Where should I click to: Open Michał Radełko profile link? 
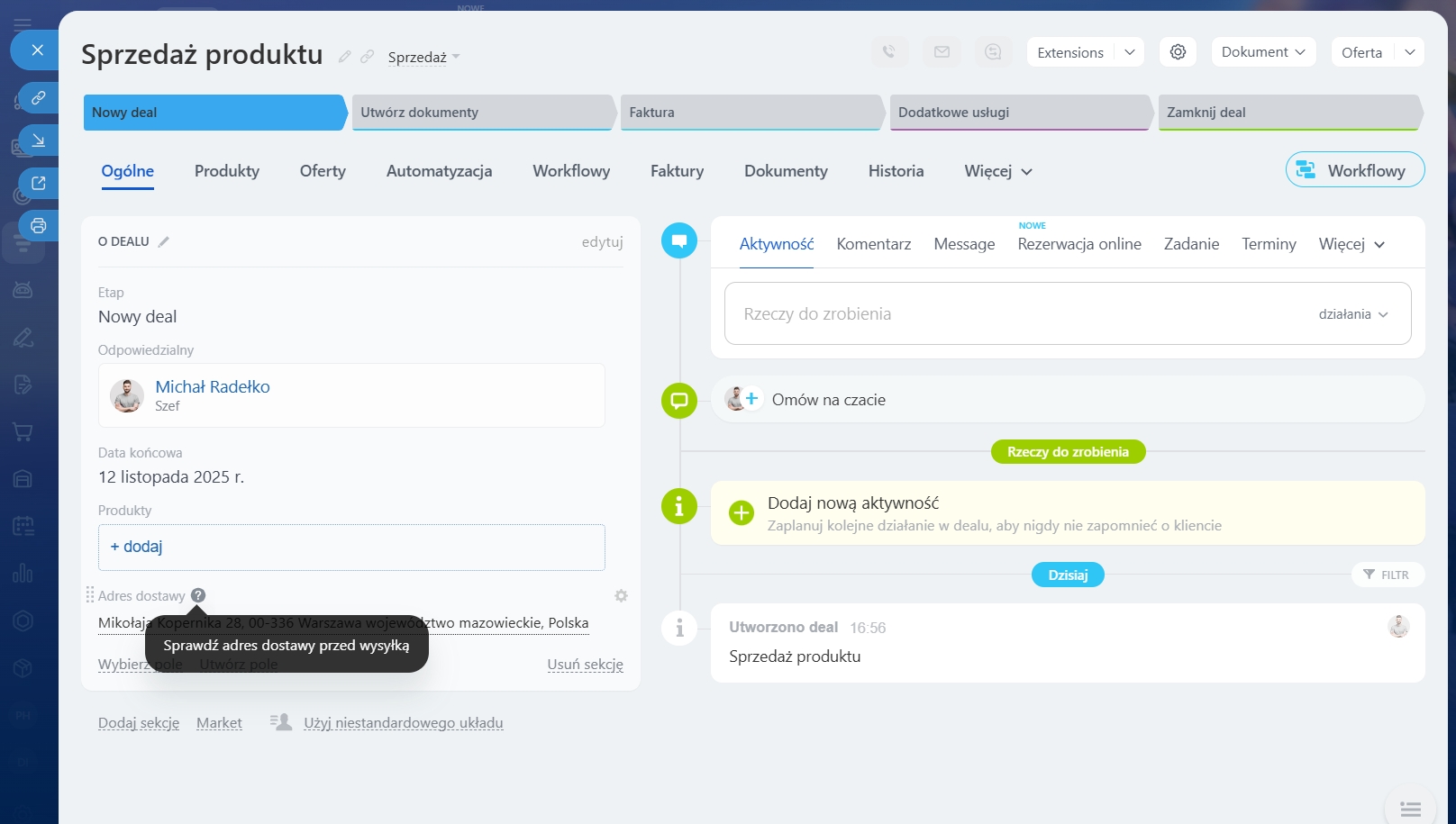[x=213, y=386]
